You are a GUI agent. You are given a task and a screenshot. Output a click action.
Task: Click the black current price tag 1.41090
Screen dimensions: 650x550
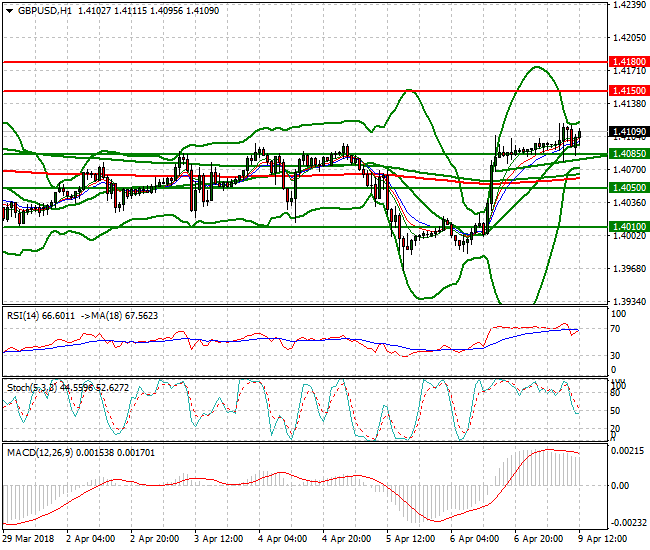click(x=629, y=131)
